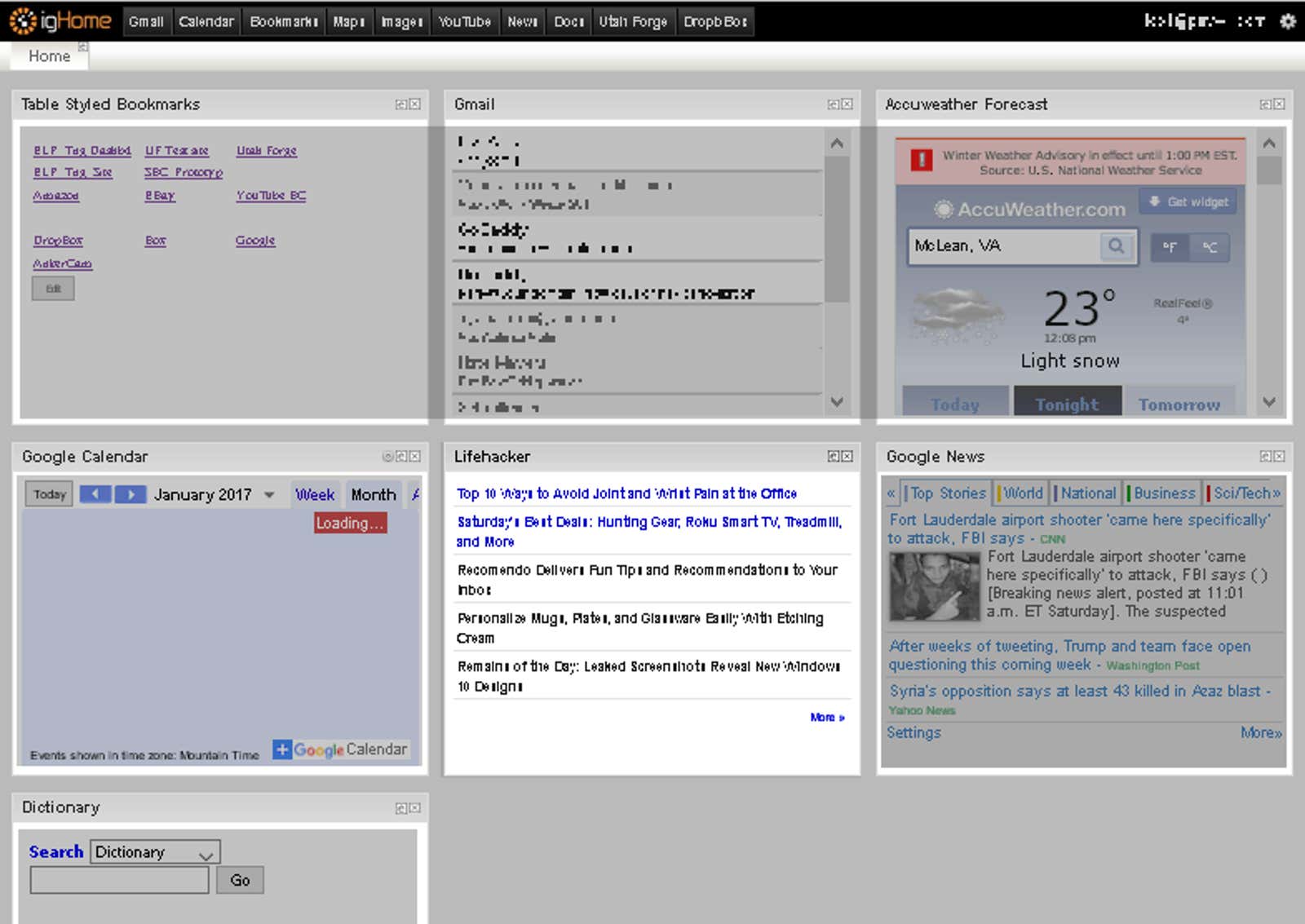Open Gmail from the top navigation
Image resolution: width=1305 pixels, height=924 pixels.
pos(146,22)
